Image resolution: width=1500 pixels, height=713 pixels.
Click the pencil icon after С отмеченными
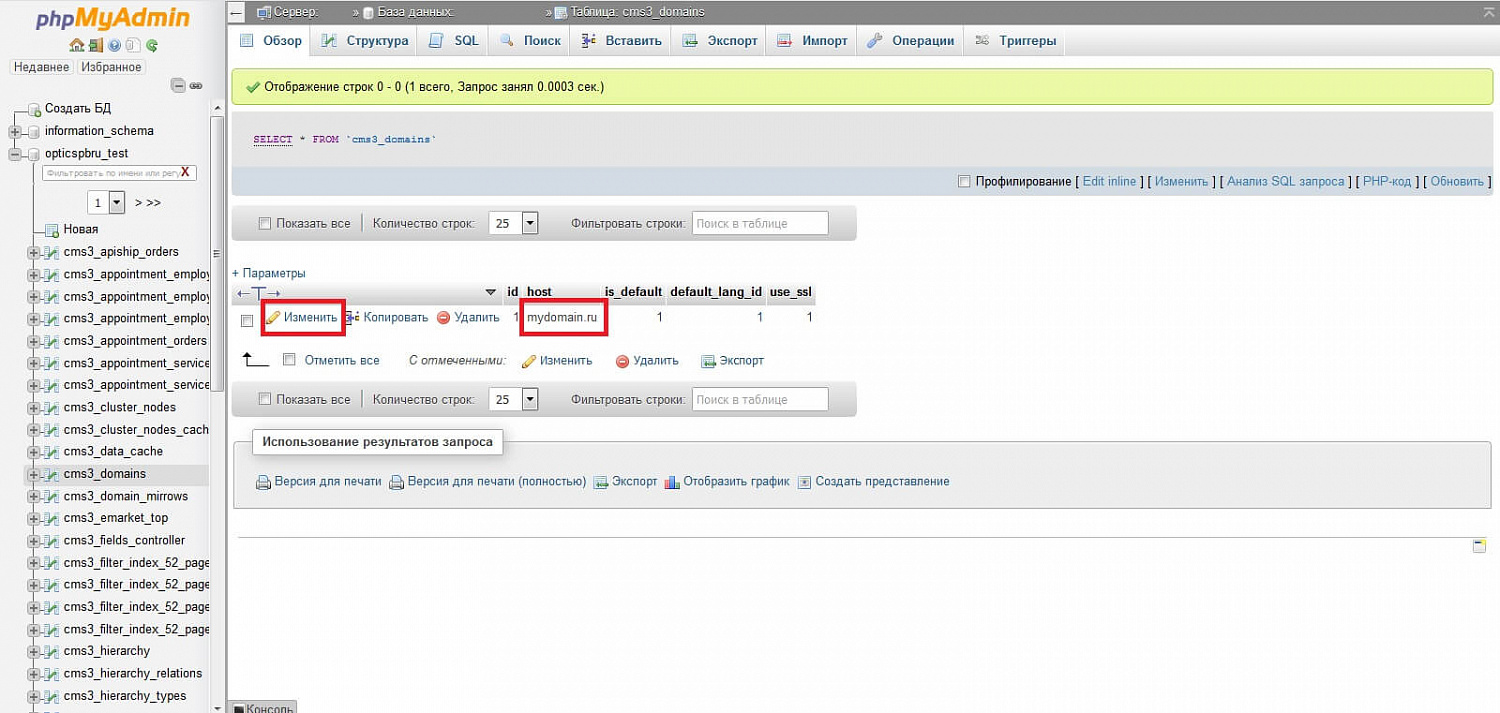(x=529, y=361)
